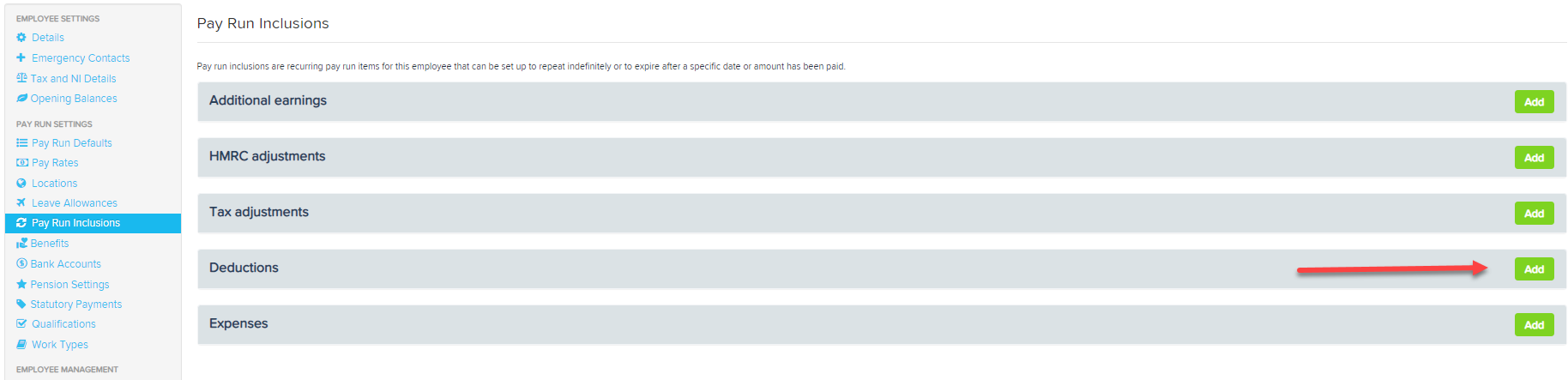Click the list icon beside Pay Run Defaults
Image resolution: width=1568 pixels, height=380 pixels.
pos(21,143)
